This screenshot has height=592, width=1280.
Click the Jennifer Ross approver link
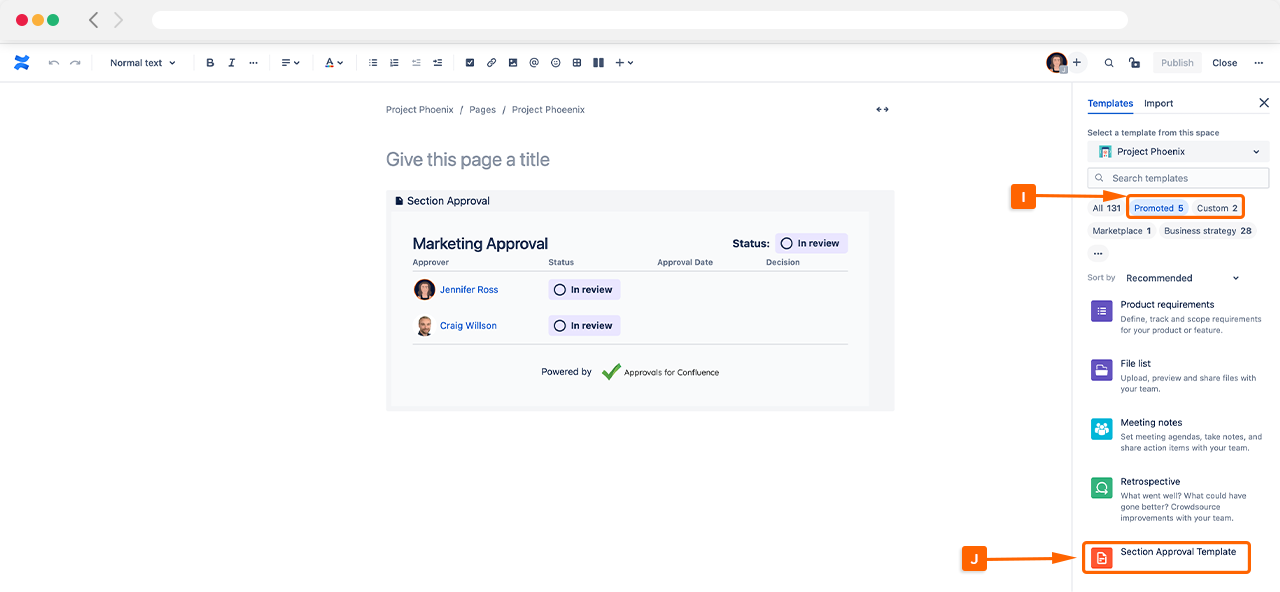tap(468, 290)
